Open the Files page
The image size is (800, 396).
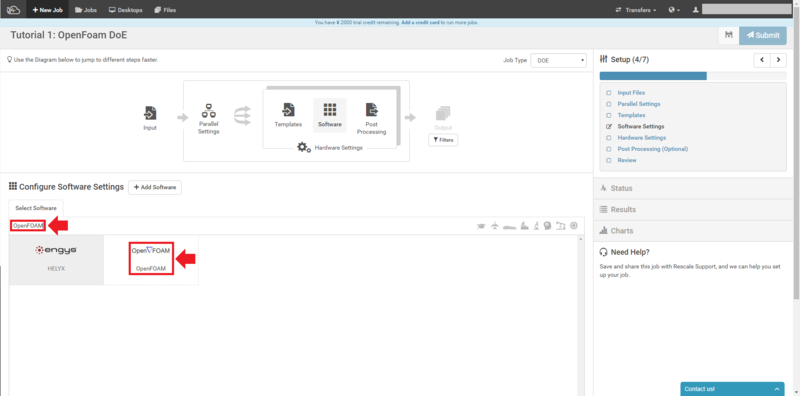pos(165,10)
